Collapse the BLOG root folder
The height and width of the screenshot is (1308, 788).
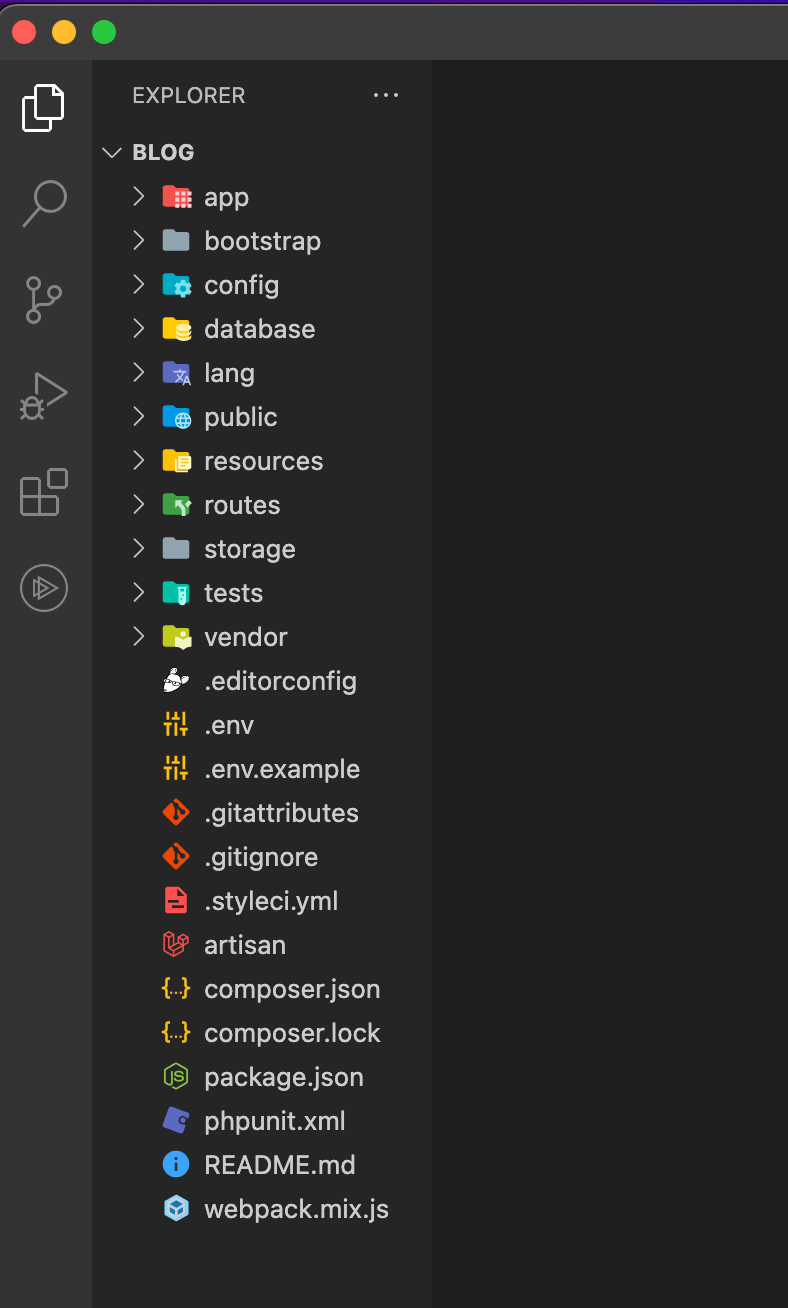tap(111, 153)
